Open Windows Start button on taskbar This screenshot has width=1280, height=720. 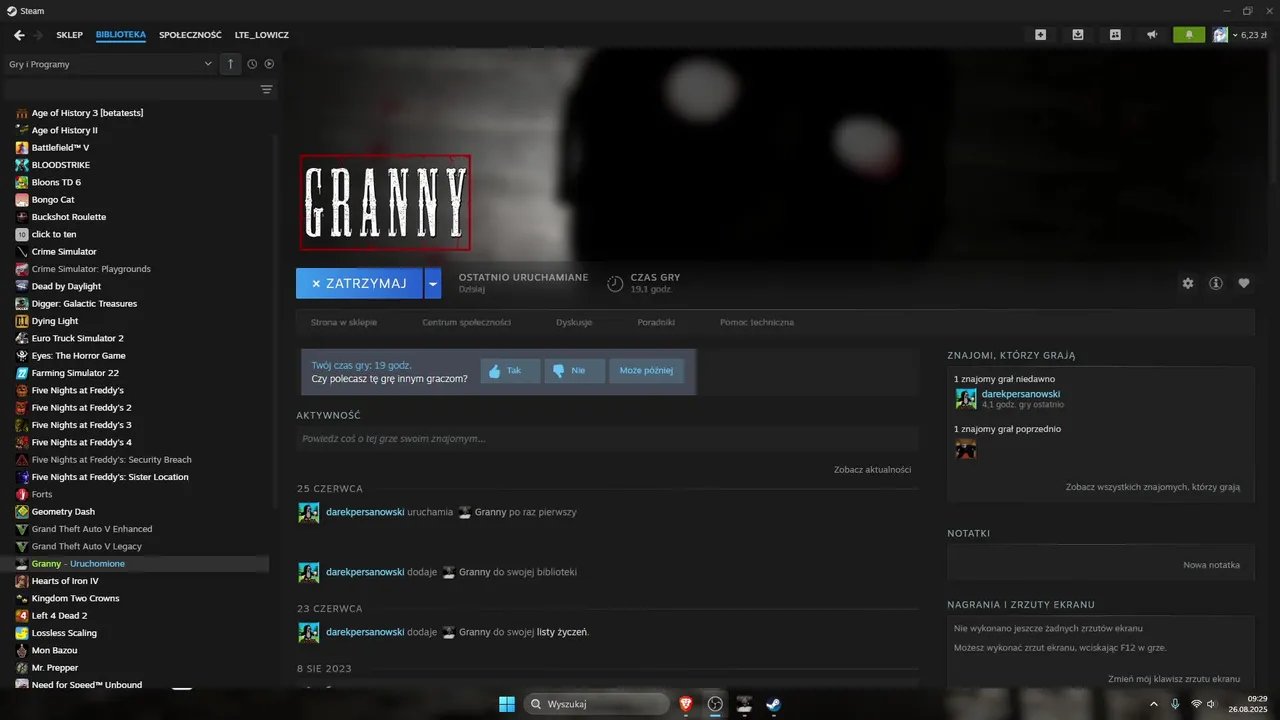coord(507,704)
